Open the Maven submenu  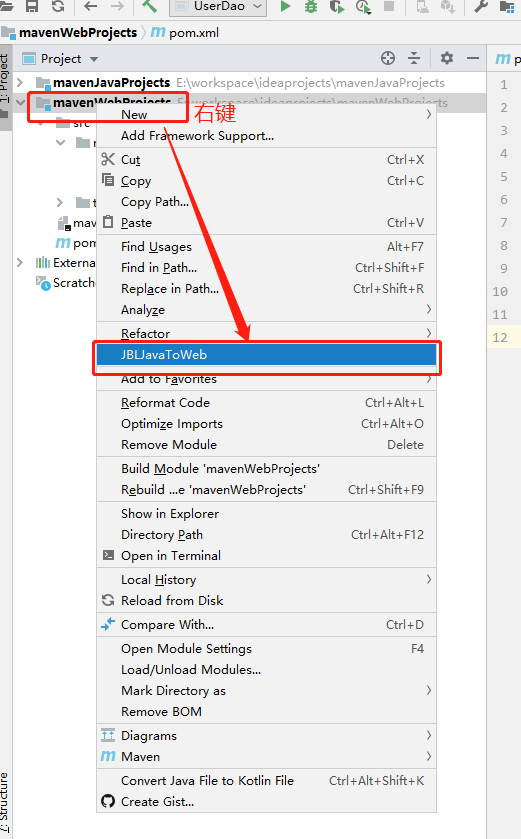(x=266, y=757)
